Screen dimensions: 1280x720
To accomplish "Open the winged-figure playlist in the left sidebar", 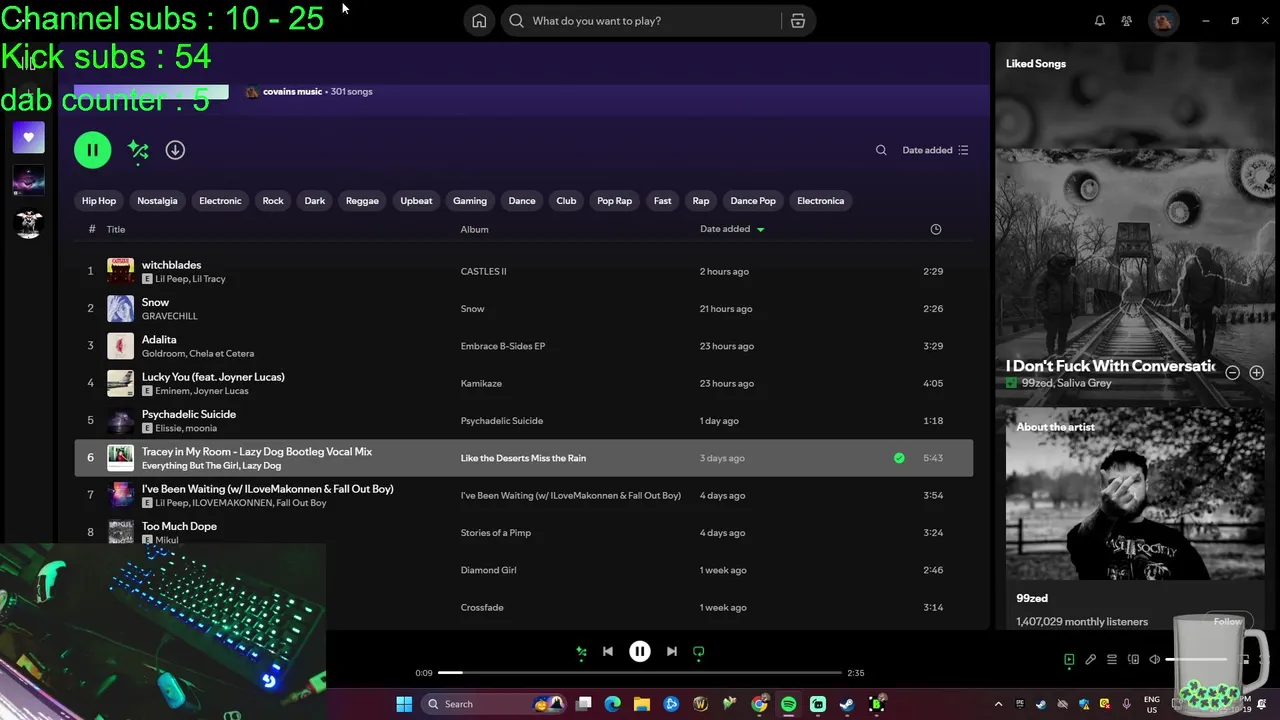I will [28, 223].
